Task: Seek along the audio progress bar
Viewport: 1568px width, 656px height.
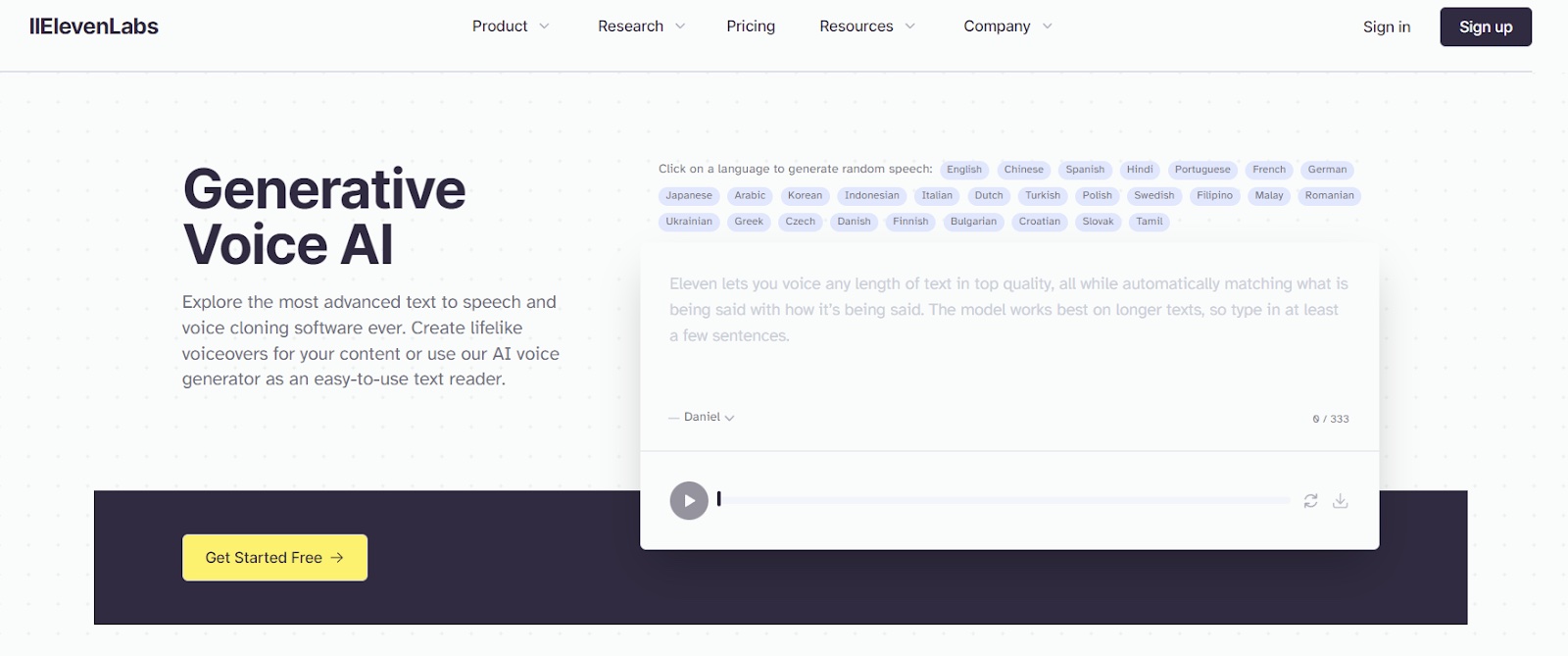Action: pos(1004,501)
